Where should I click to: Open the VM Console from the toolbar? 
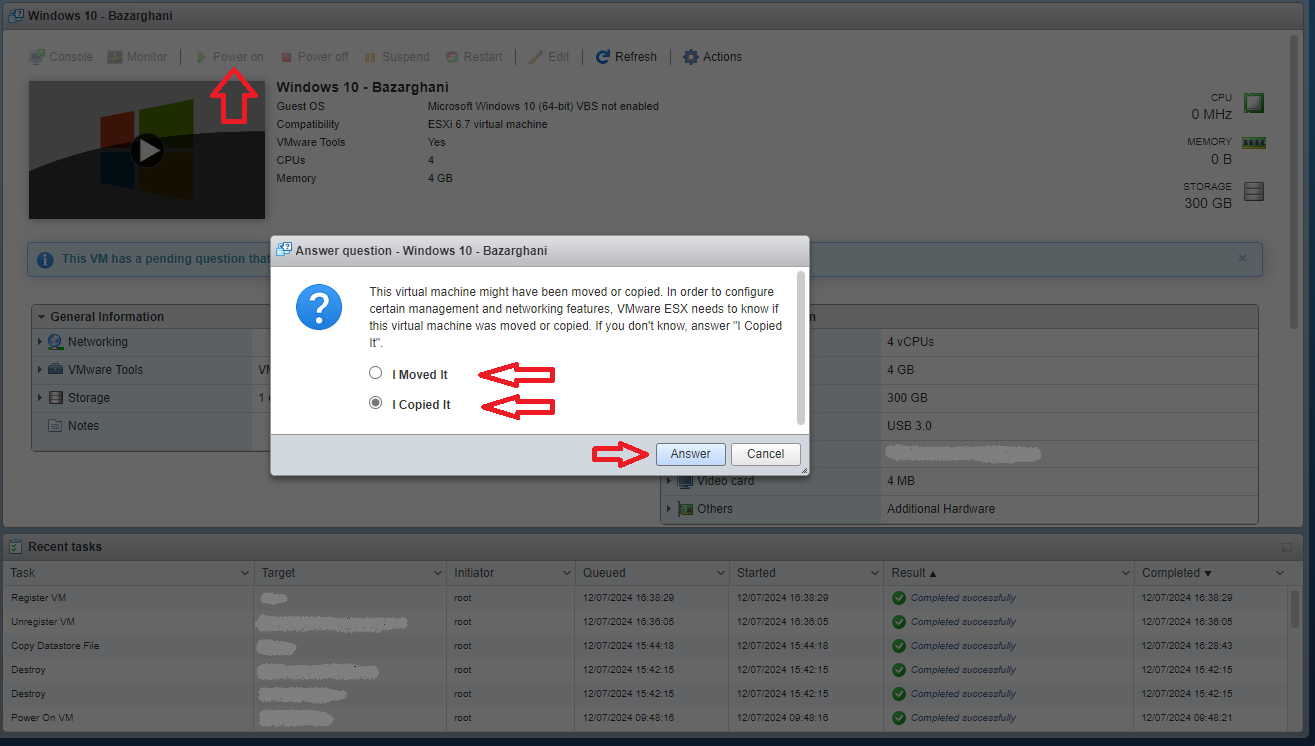pyautogui.click(x=61, y=57)
